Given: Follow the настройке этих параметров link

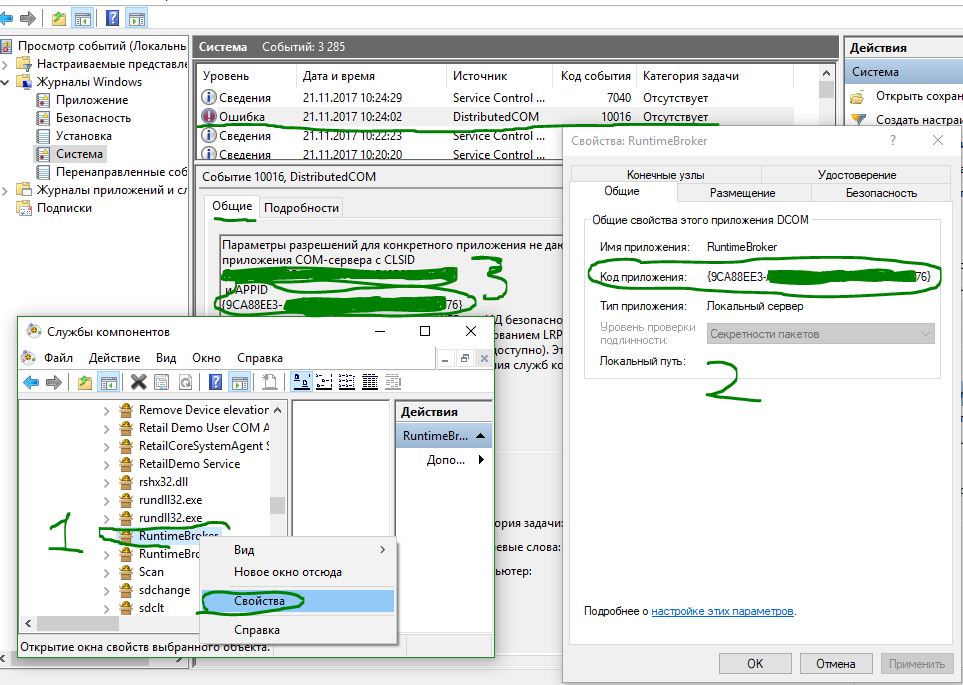Looking at the screenshot, I should tap(722, 611).
